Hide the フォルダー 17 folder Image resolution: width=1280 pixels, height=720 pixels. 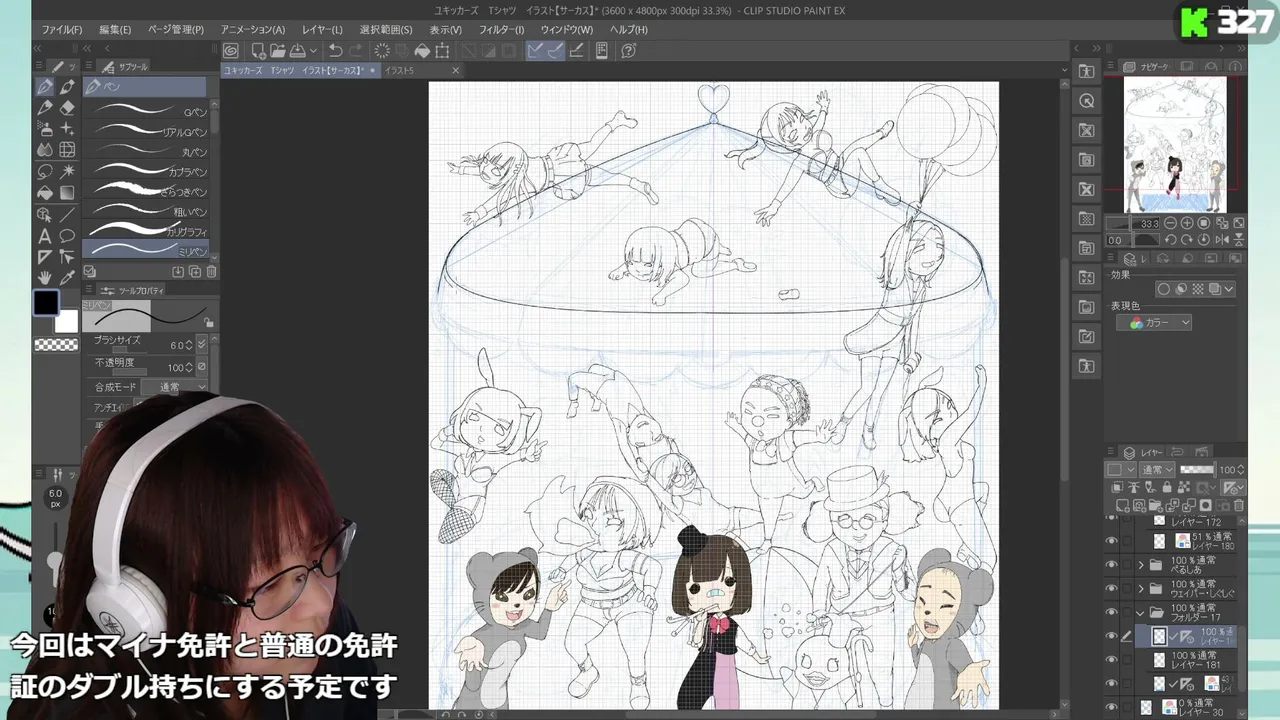pos(1111,612)
